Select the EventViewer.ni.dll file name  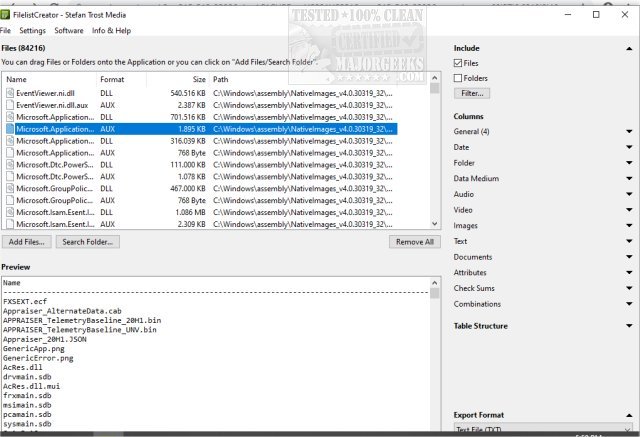(45, 93)
